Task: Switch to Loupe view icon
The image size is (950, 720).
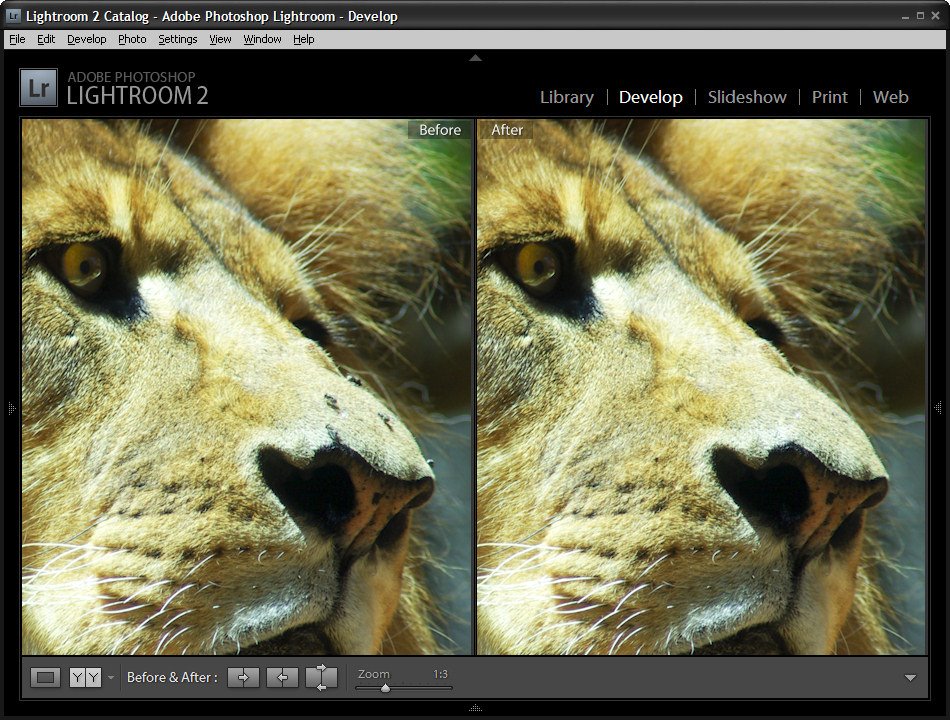Action: pos(45,677)
